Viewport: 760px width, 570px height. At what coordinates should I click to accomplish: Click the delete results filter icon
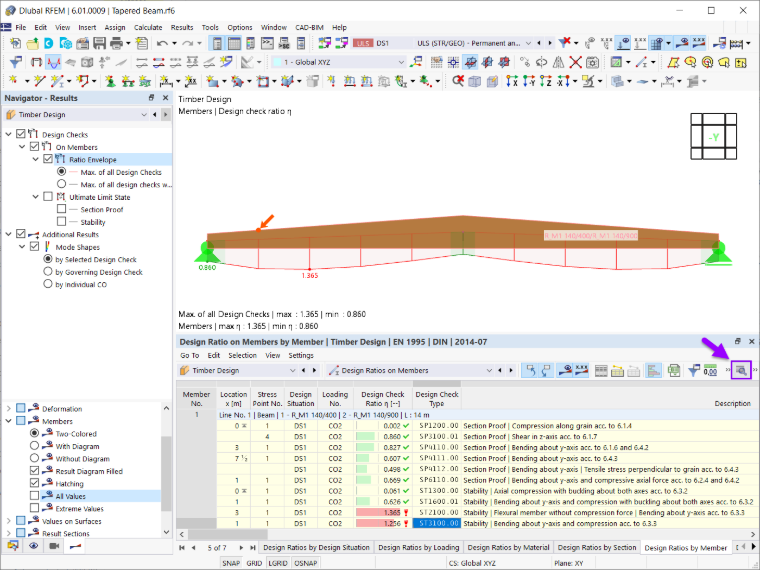point(564,43)
